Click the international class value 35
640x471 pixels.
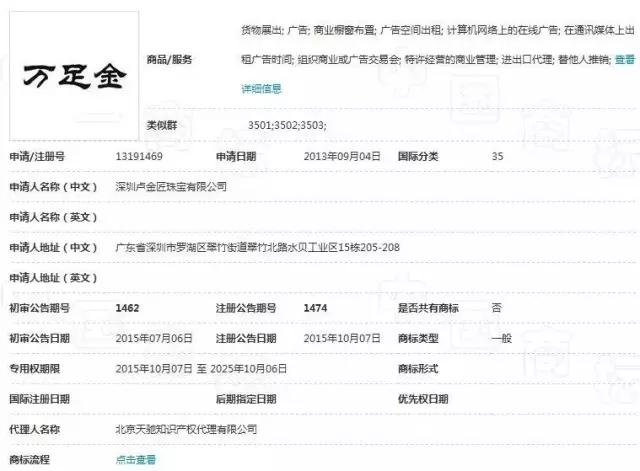498,157
